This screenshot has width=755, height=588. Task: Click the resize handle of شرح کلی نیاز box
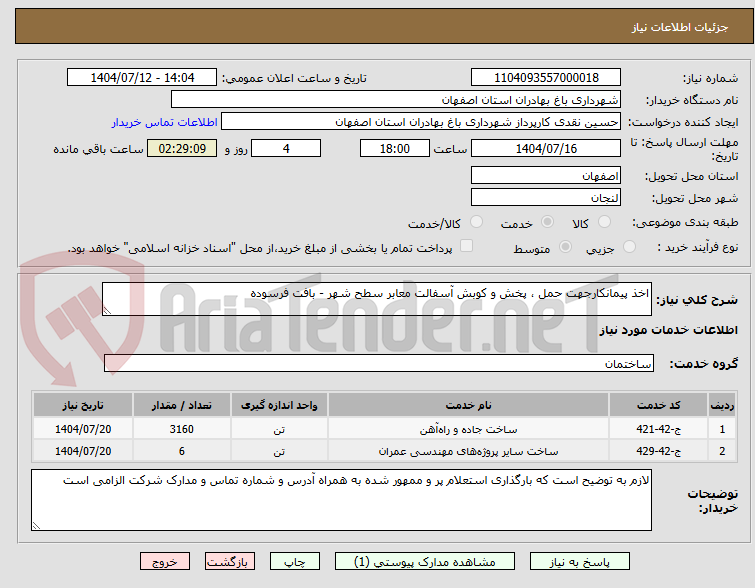pyautogui.click(x=107, y=311)
